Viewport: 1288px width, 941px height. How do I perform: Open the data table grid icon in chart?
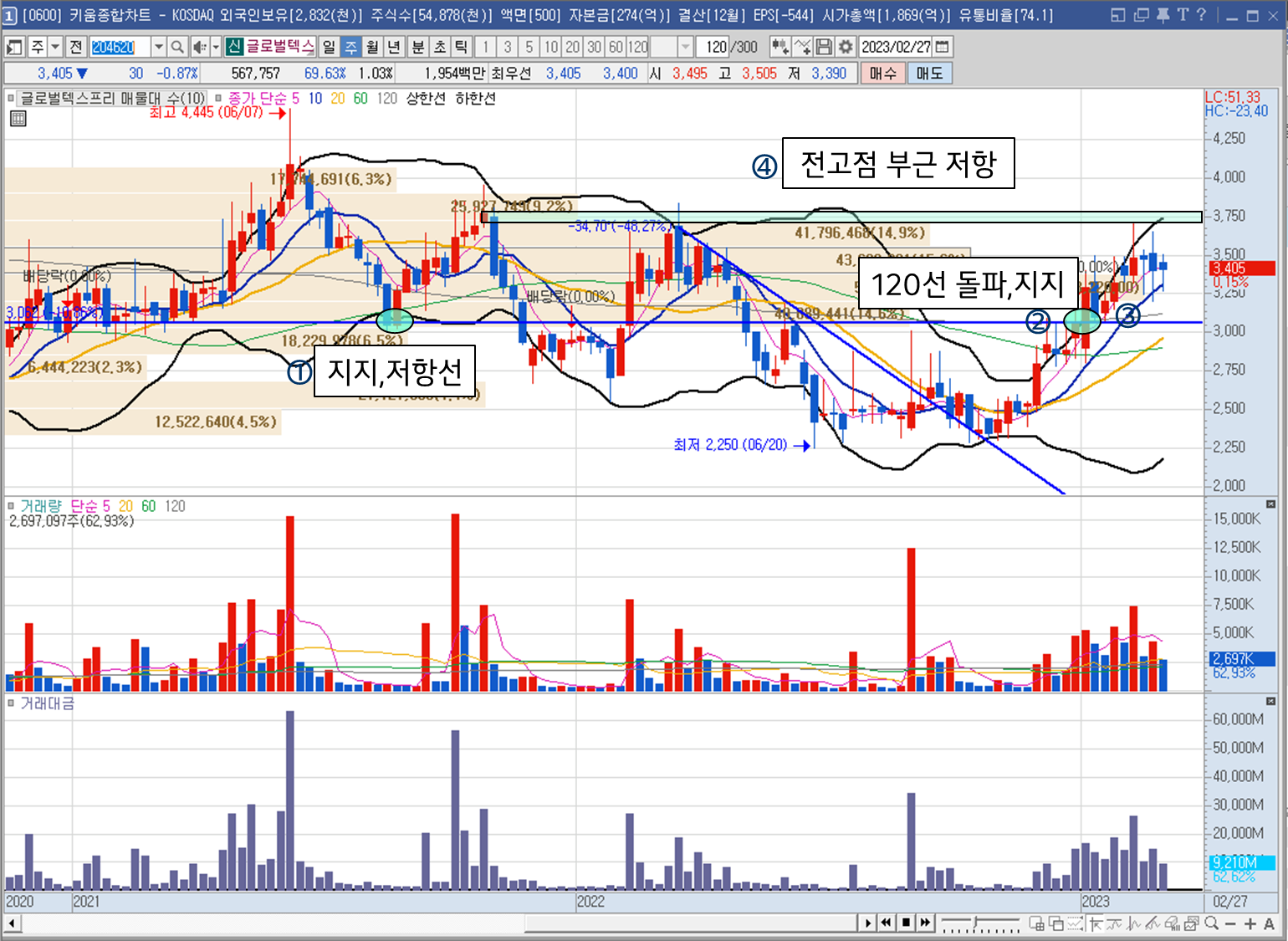(18, 119)
